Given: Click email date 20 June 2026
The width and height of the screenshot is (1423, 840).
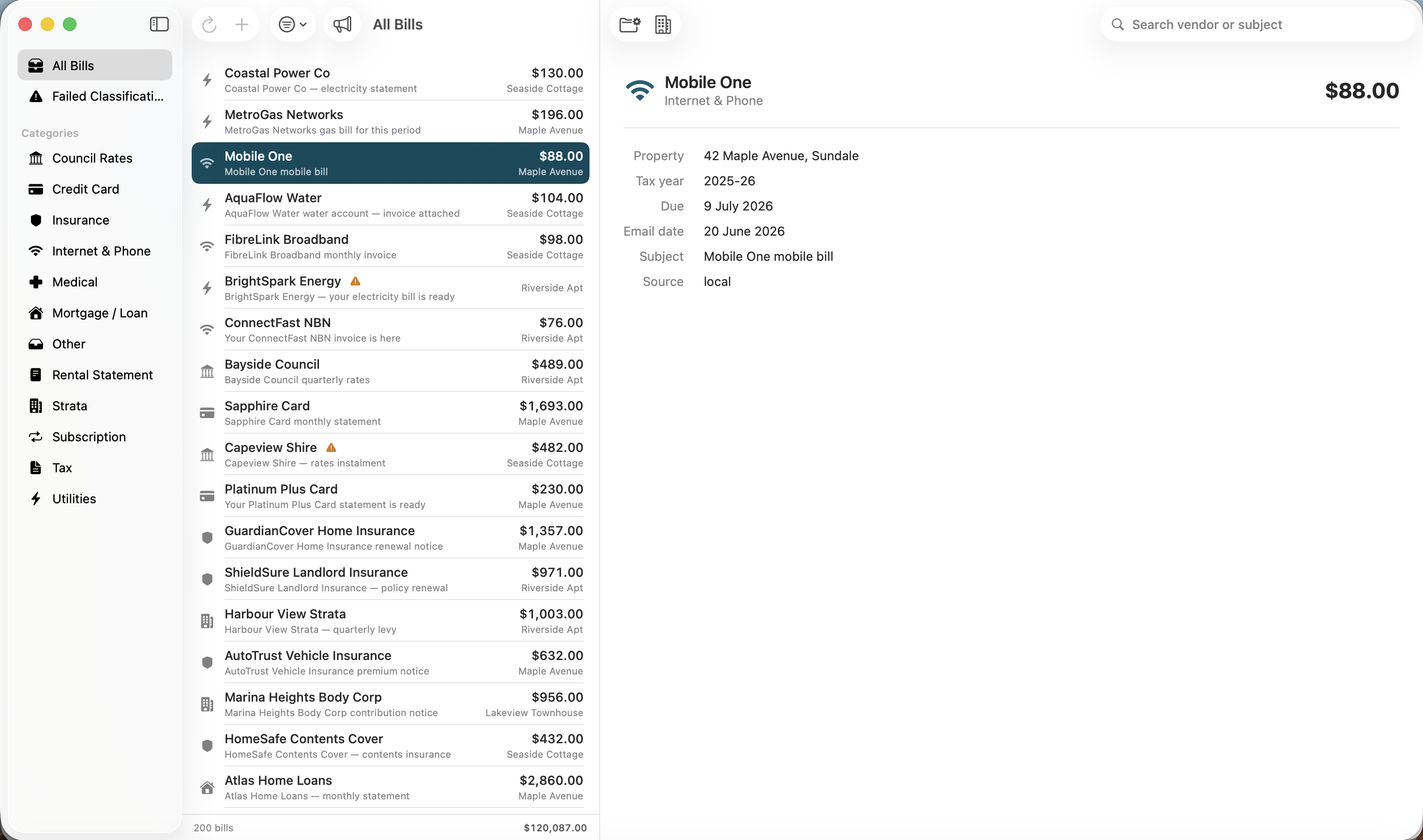Looking at the screenshot, I should click(x=744, y=231).
